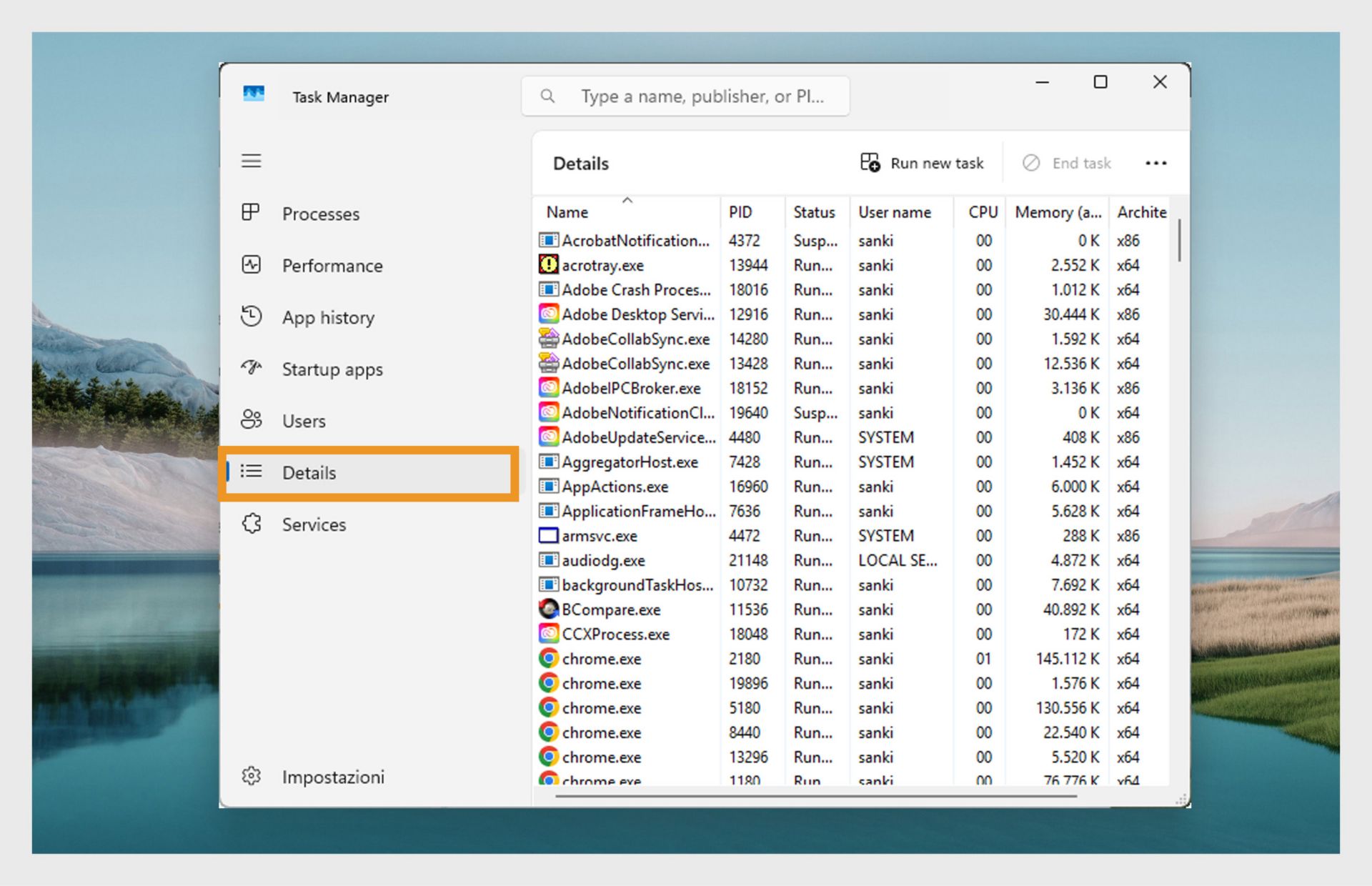Minimize the Task Manager window

click(x=1042, y=82)
